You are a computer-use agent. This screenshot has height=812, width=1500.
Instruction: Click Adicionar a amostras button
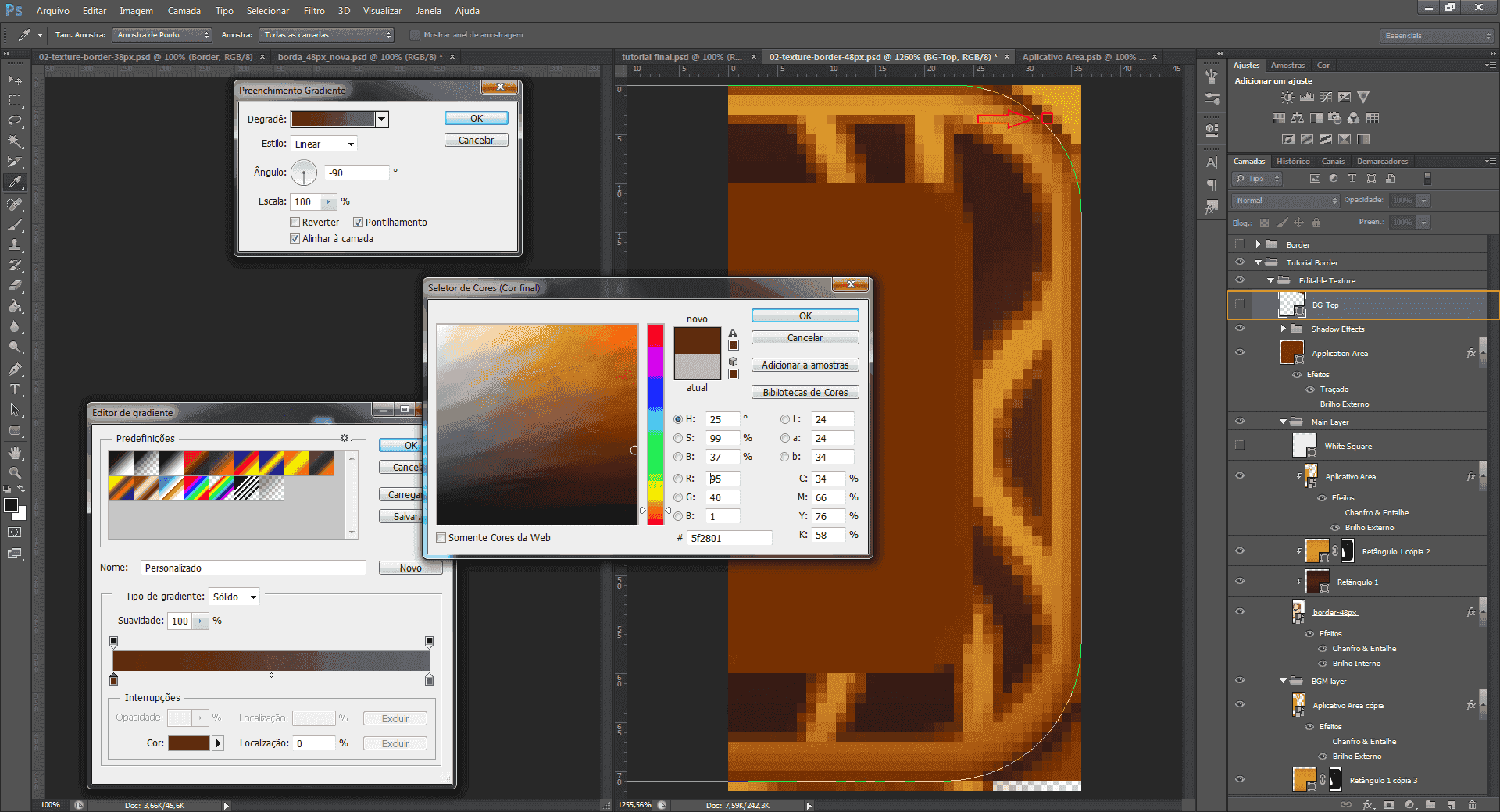pyautogui.click(x=805, y=365)
